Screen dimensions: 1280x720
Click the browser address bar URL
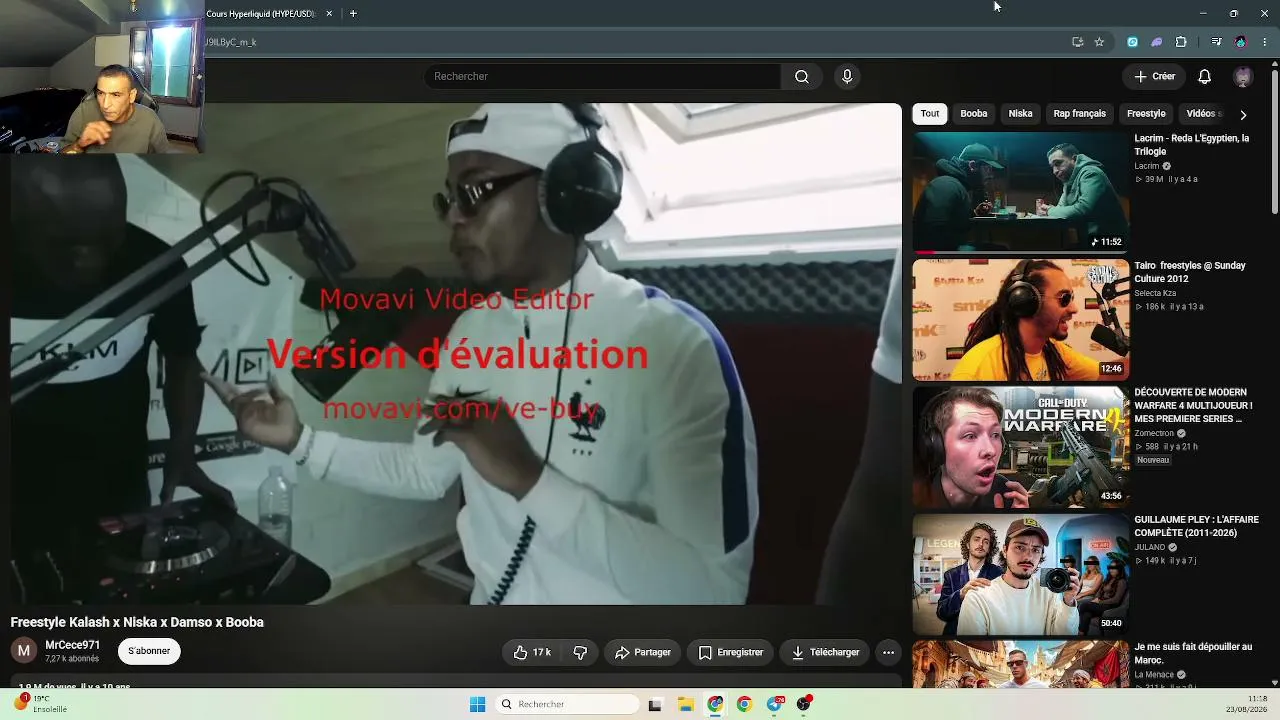[x=231, y=42]
